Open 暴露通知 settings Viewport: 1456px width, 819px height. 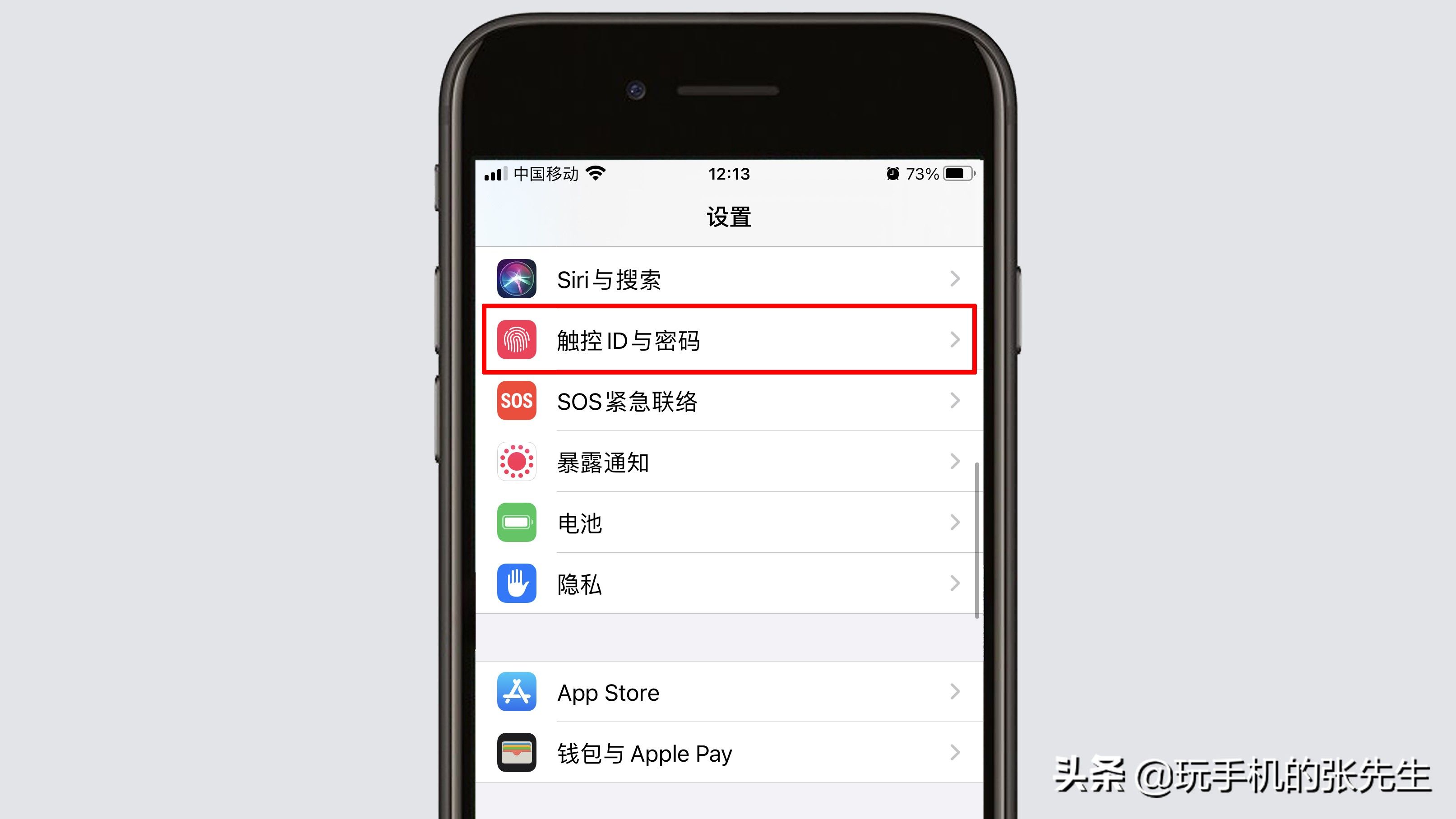tap(729, 462)
